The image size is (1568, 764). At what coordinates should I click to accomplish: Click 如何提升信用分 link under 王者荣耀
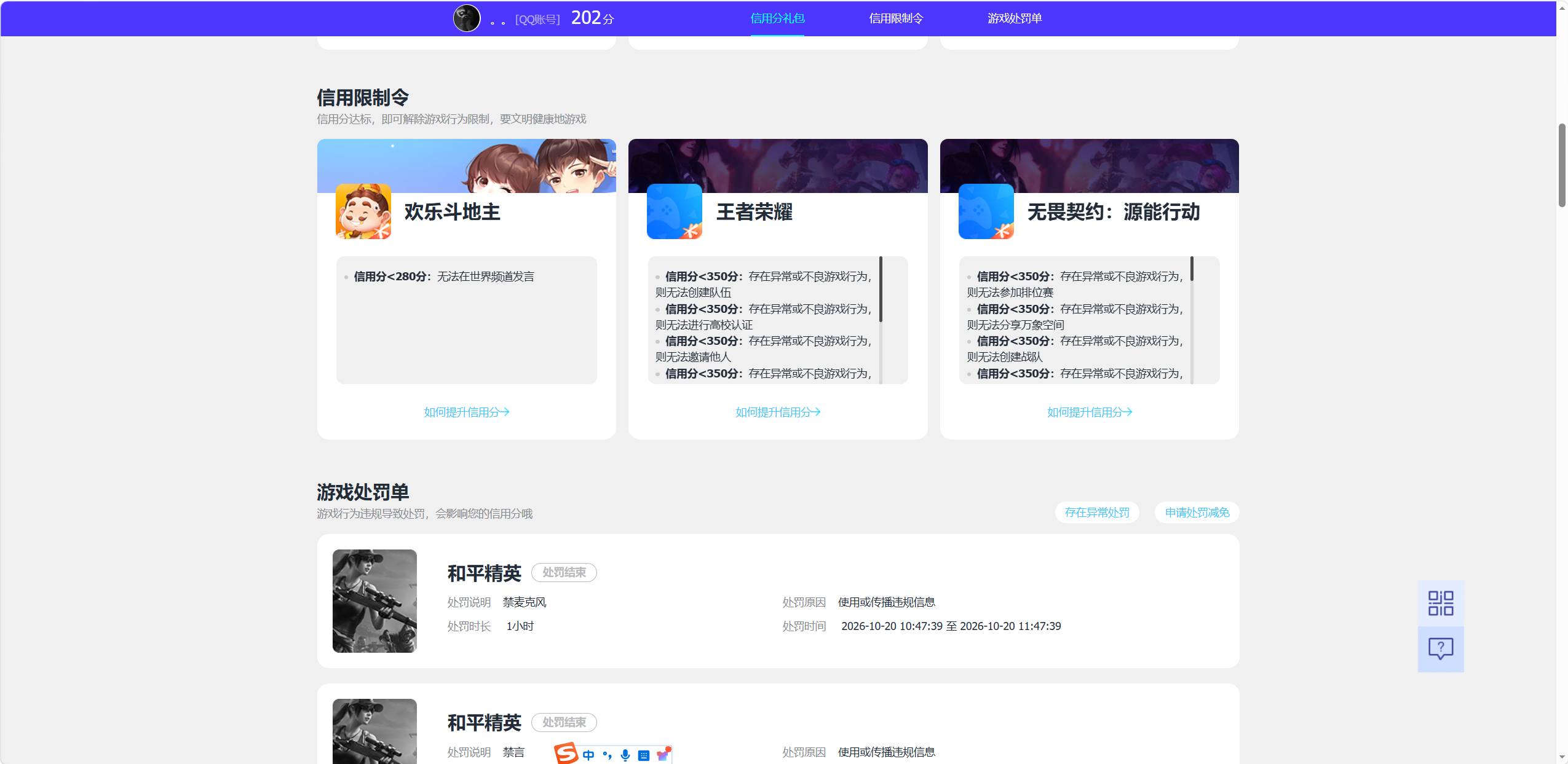[778, 412]
